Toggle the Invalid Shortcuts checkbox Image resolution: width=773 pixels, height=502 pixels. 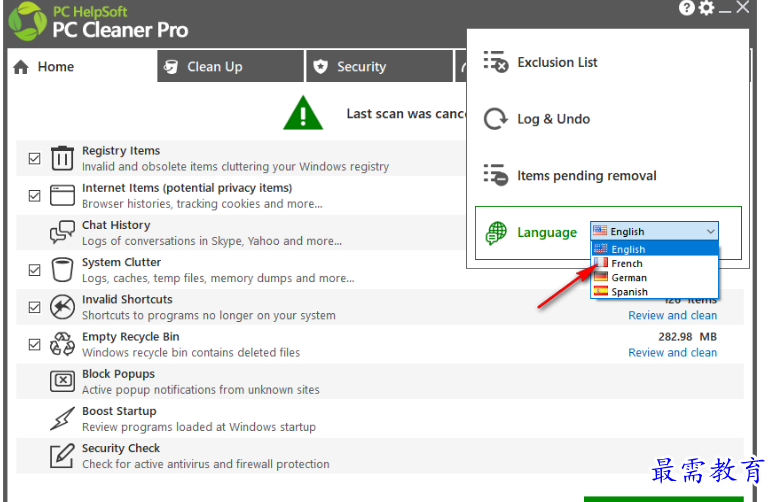[35, 307]
